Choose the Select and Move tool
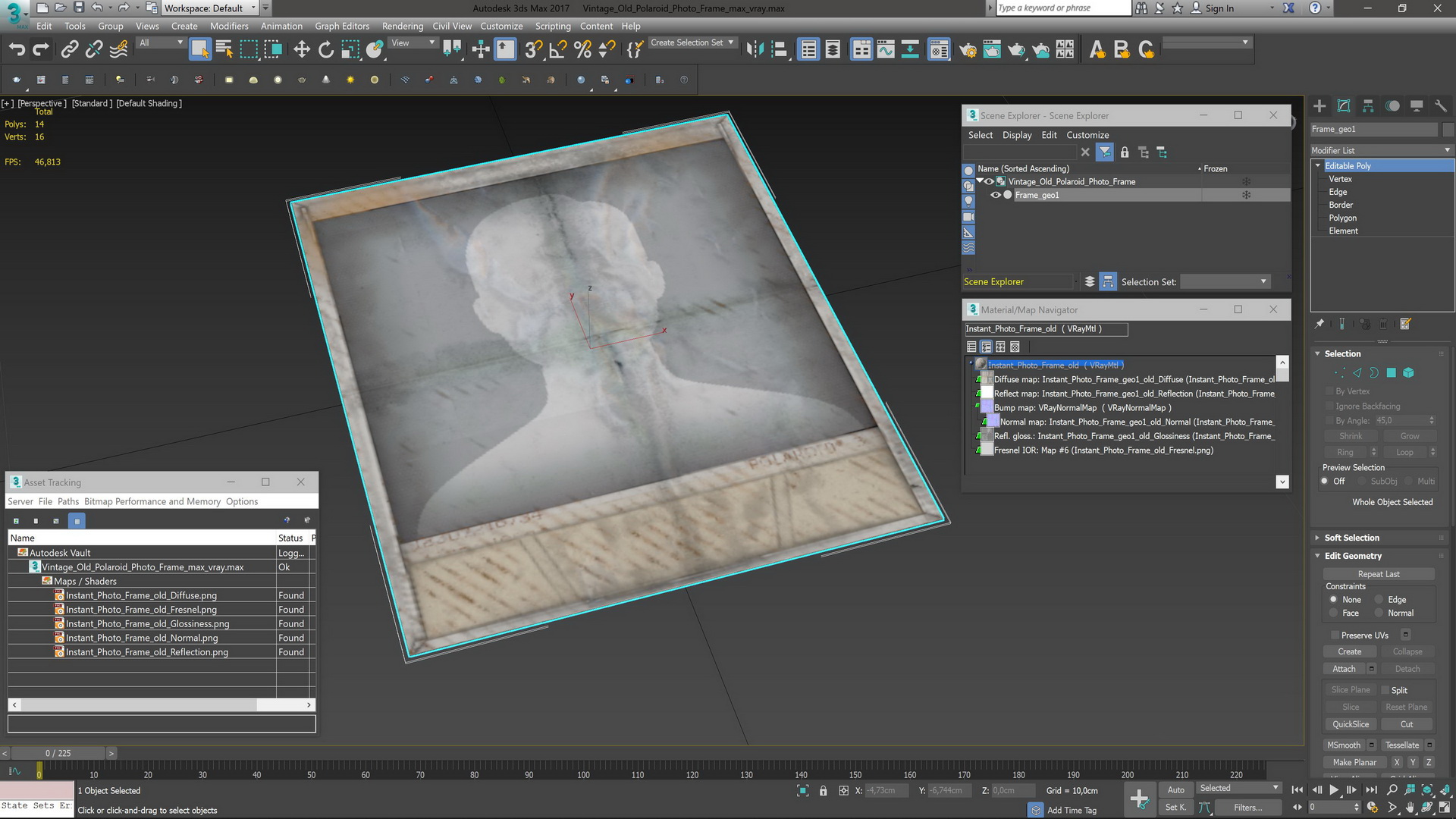The image size is (1456, 819). pyautogui.click(x=302, y=50)
